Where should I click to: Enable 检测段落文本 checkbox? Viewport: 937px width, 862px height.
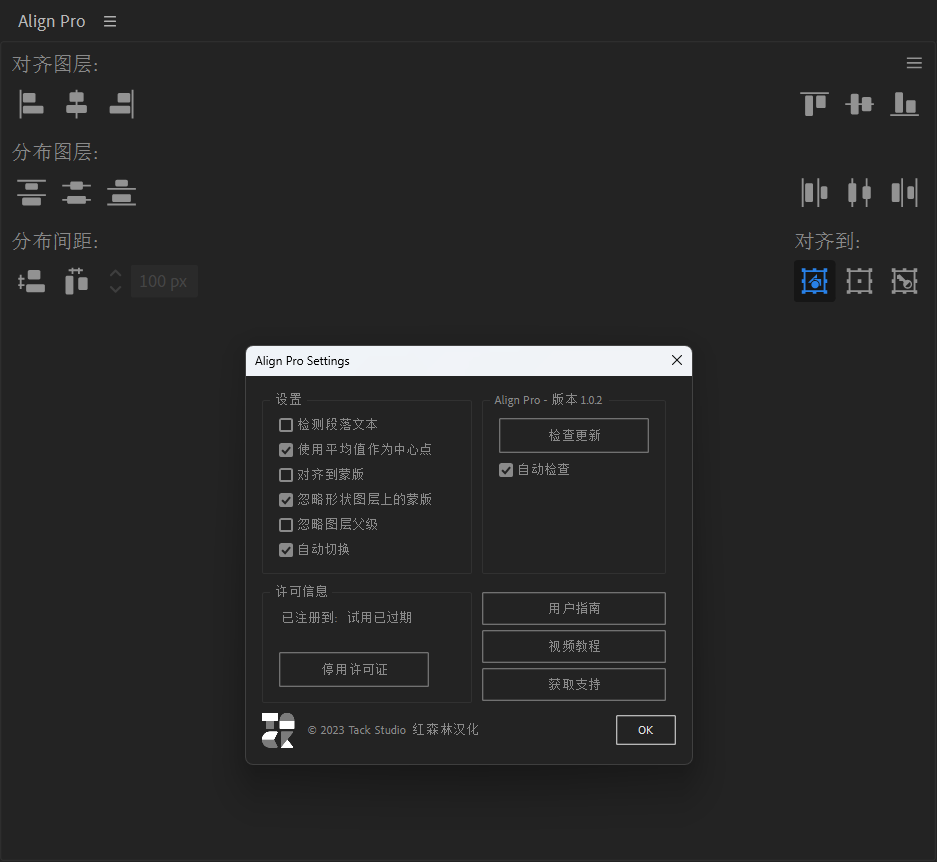[x=286, y=425]
